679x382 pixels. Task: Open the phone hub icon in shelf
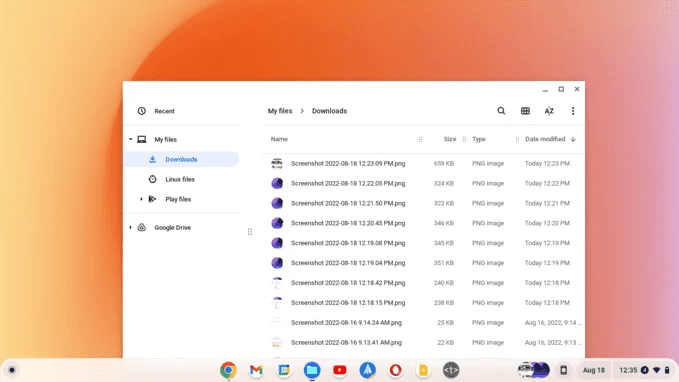coord(563,370)
